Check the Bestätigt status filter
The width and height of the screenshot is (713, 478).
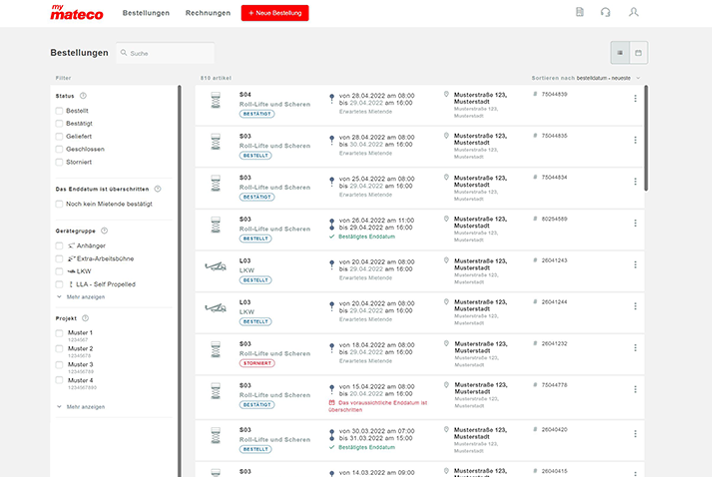pos(59,123)
